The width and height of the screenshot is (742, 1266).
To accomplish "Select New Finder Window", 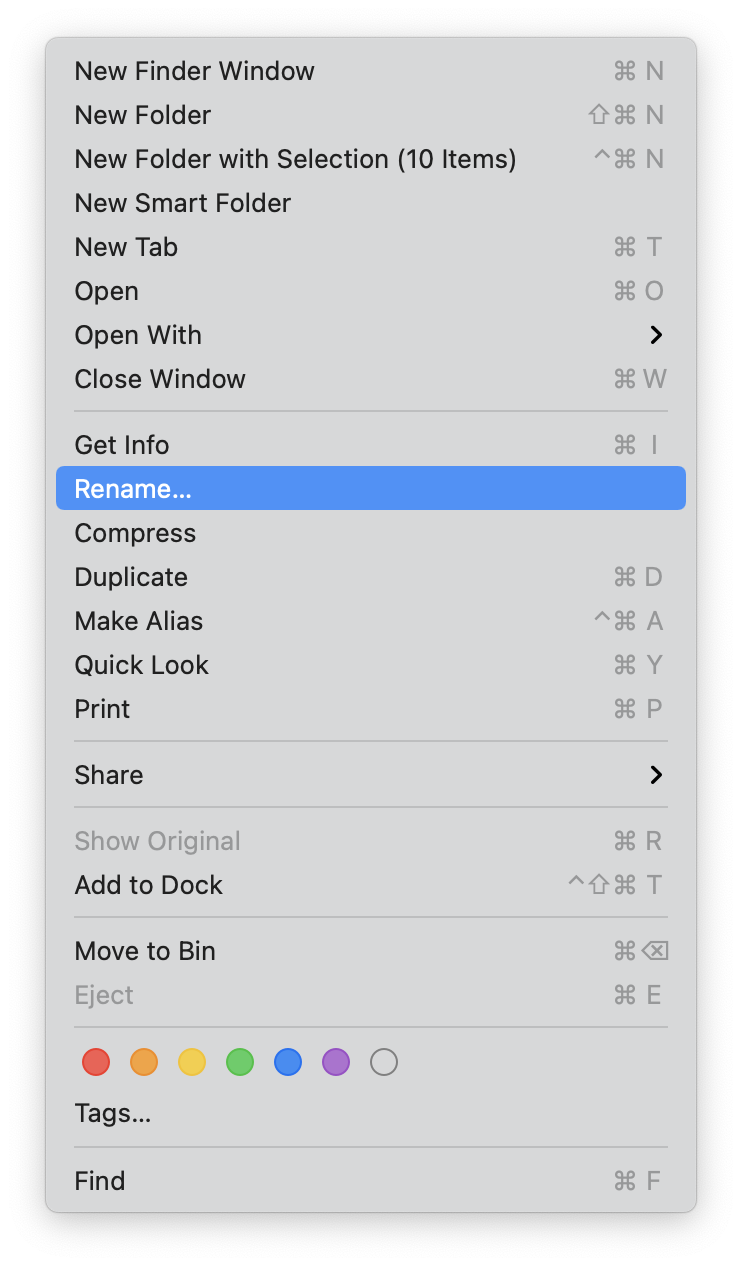I will (x=194, y=71).
